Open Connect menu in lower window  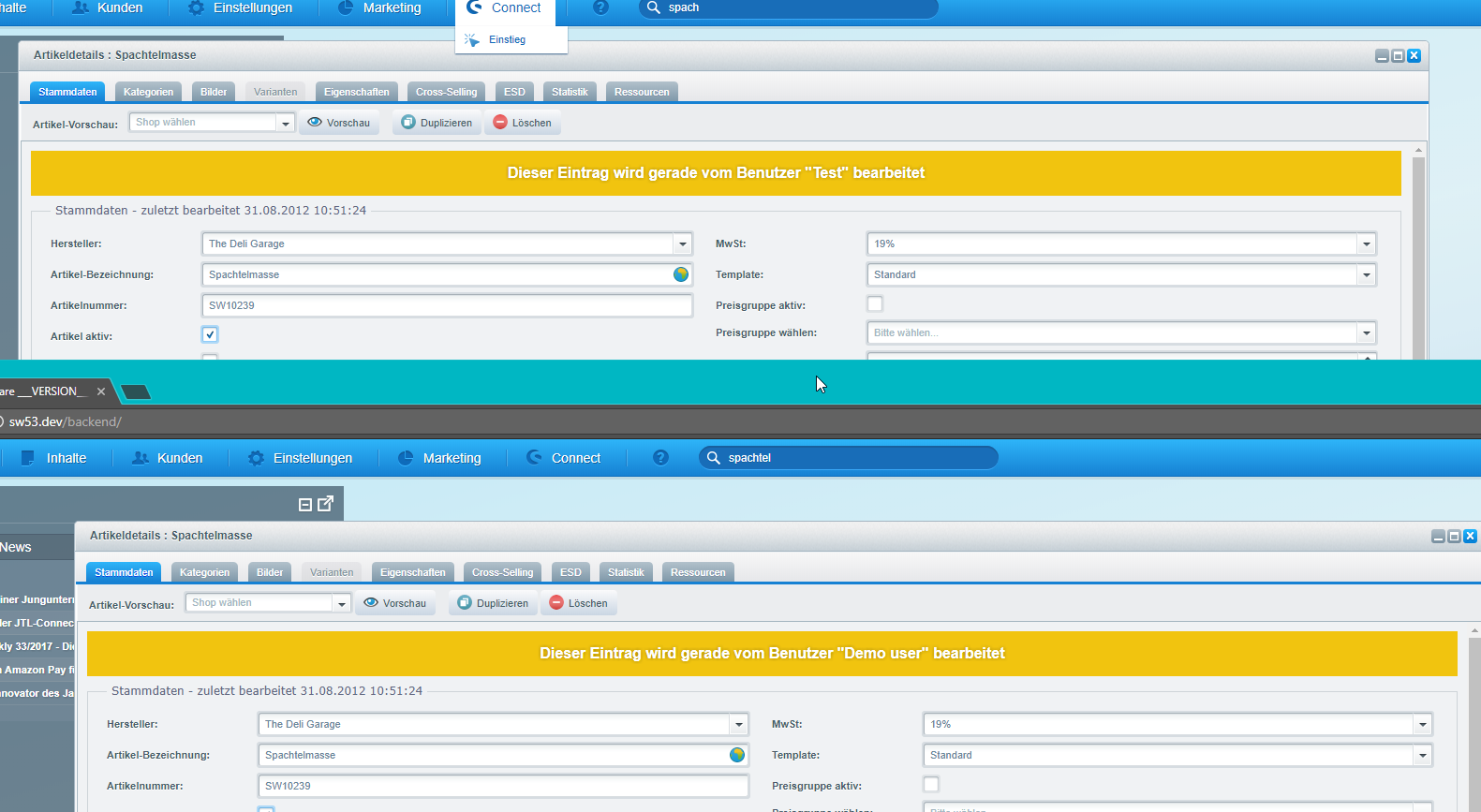point(564,458)
